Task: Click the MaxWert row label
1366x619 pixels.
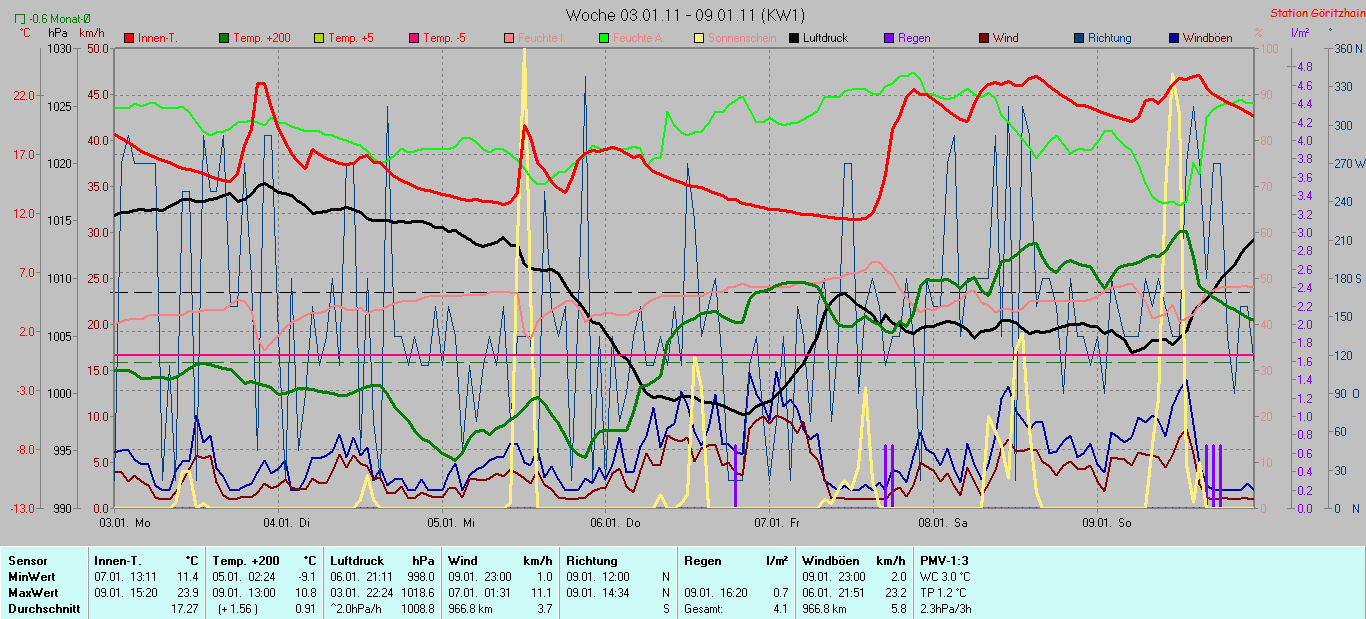Action: tap(34, 593)
